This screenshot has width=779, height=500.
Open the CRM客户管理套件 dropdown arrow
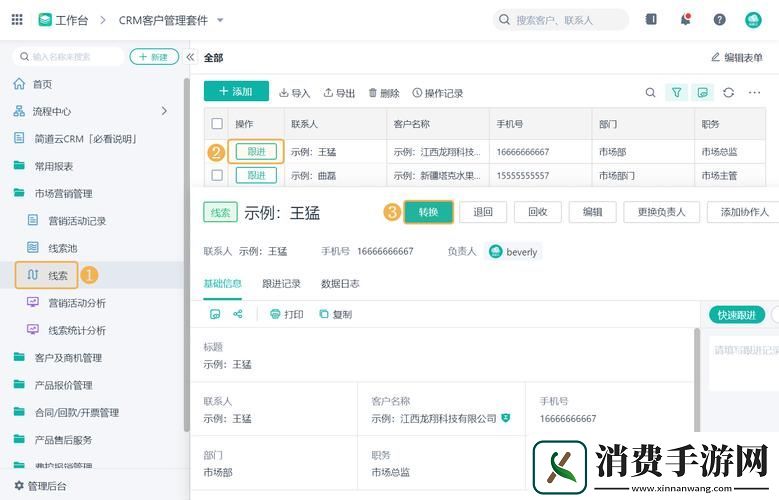click(220, 20)
